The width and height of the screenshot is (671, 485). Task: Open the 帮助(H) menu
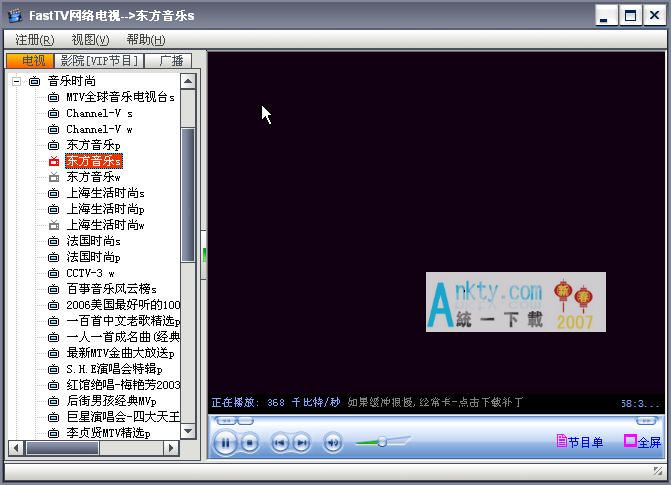(145, 40)
